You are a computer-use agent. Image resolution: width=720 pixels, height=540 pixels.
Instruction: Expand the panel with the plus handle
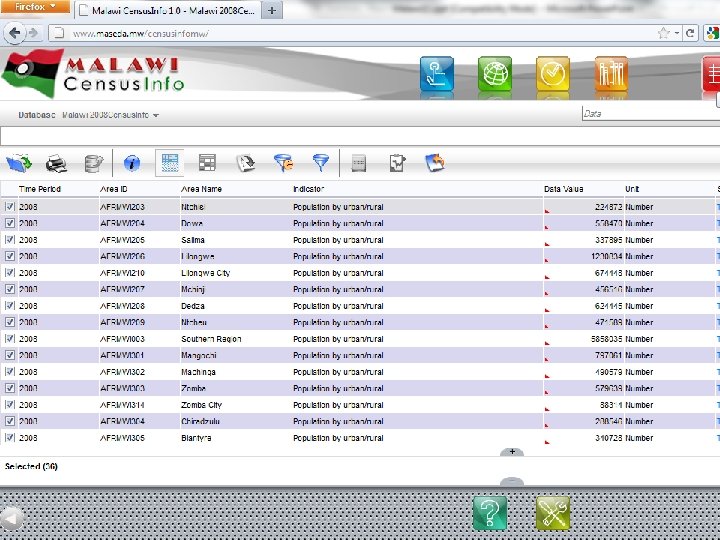click(512, 452)
